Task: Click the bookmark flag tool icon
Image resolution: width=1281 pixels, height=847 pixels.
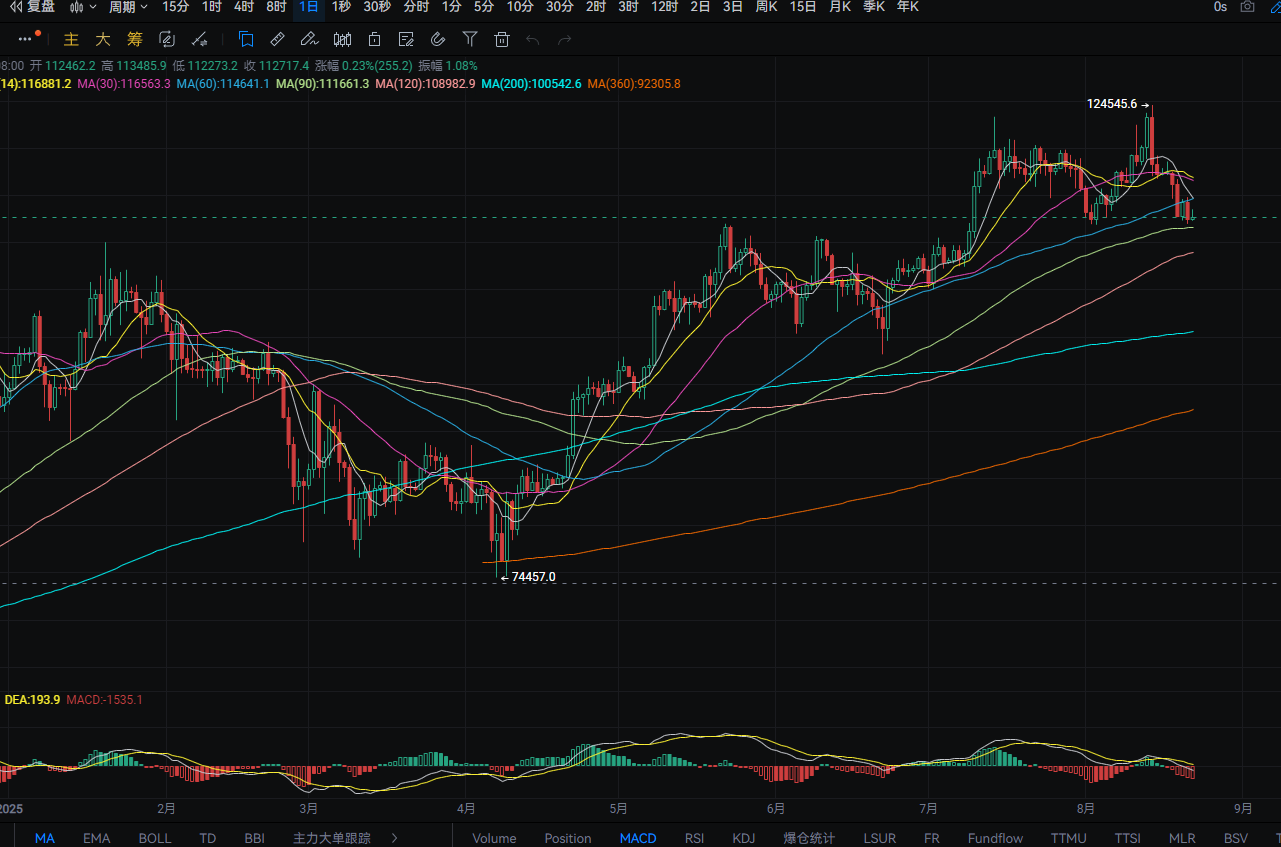Action: (x=246, y=40)
